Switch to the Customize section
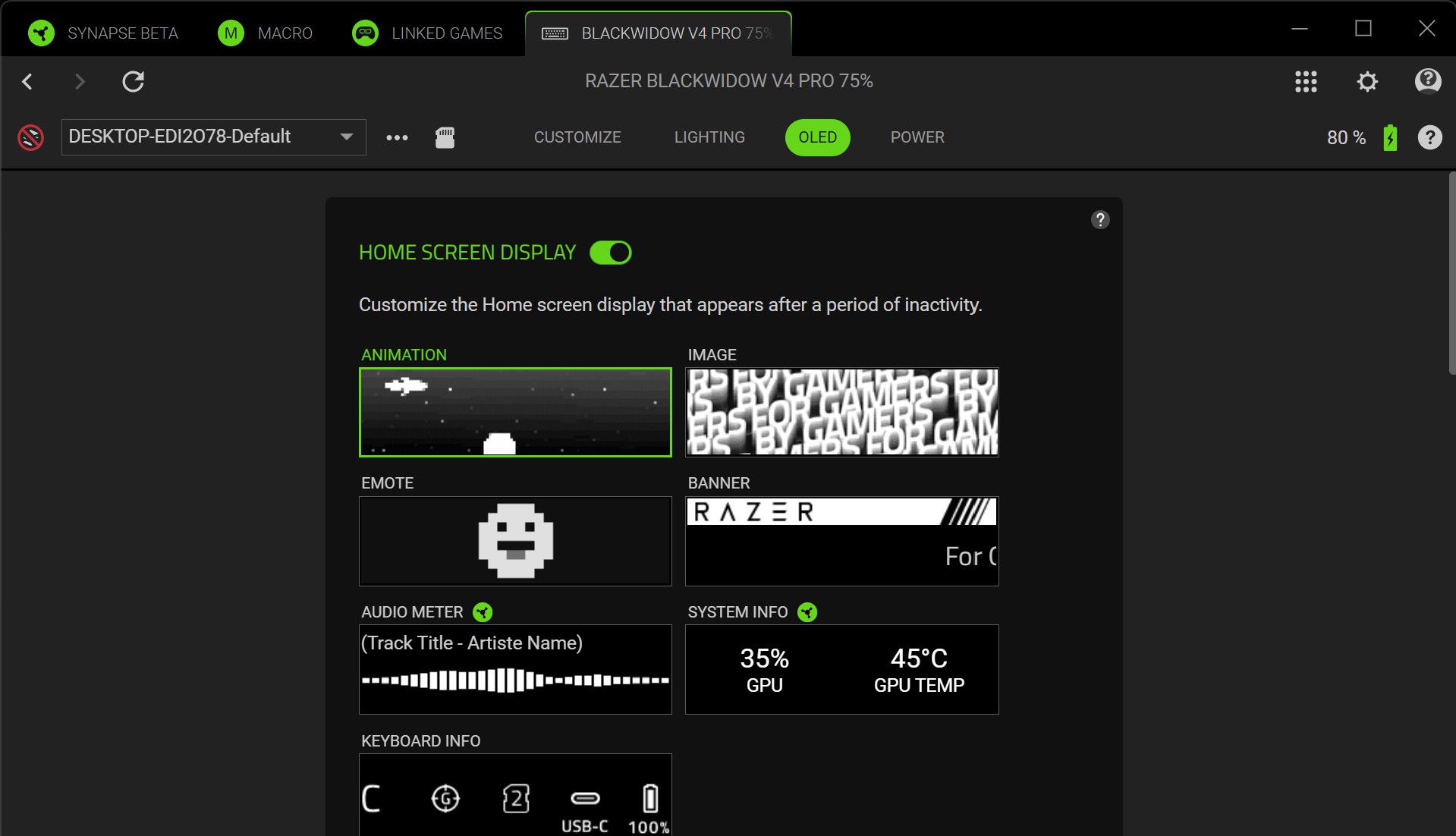 (x=577, y=137)
